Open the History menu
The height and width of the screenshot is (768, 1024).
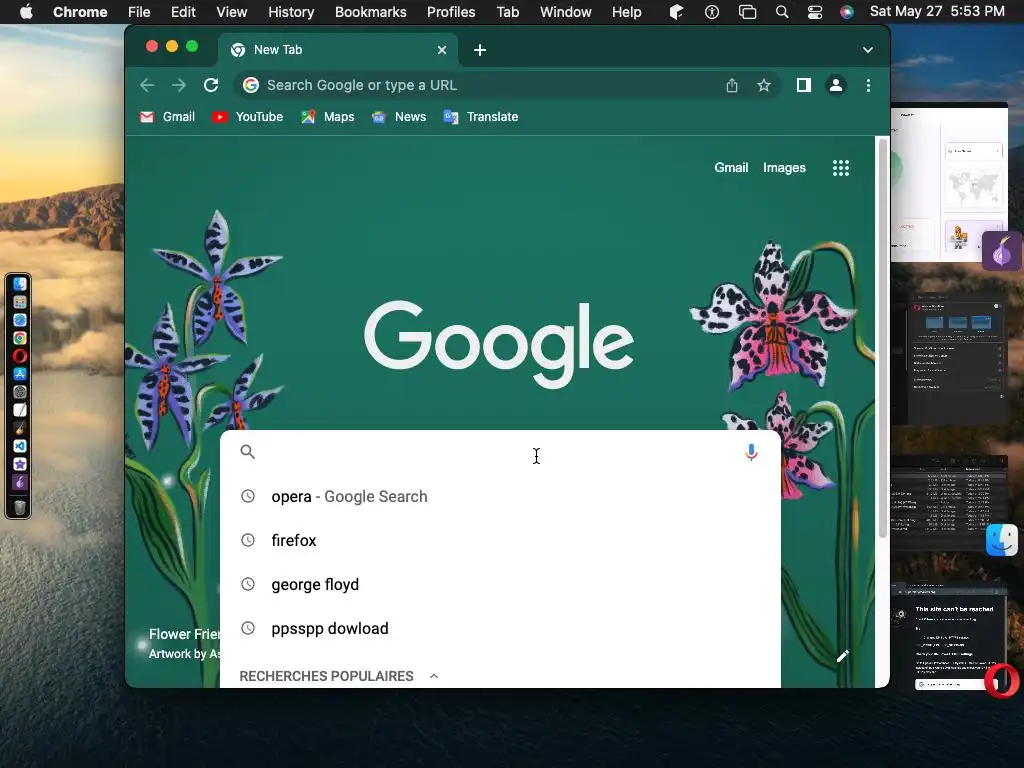coord(291,12)
